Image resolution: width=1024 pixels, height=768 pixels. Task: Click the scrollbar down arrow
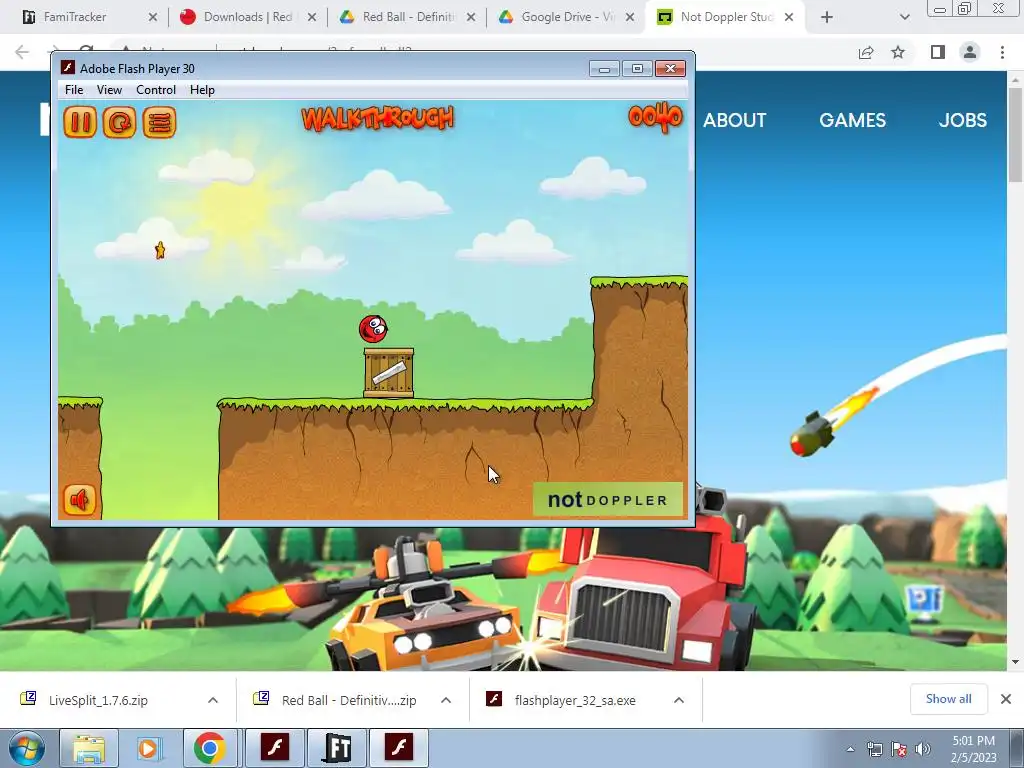click(x=1016, y=662)
